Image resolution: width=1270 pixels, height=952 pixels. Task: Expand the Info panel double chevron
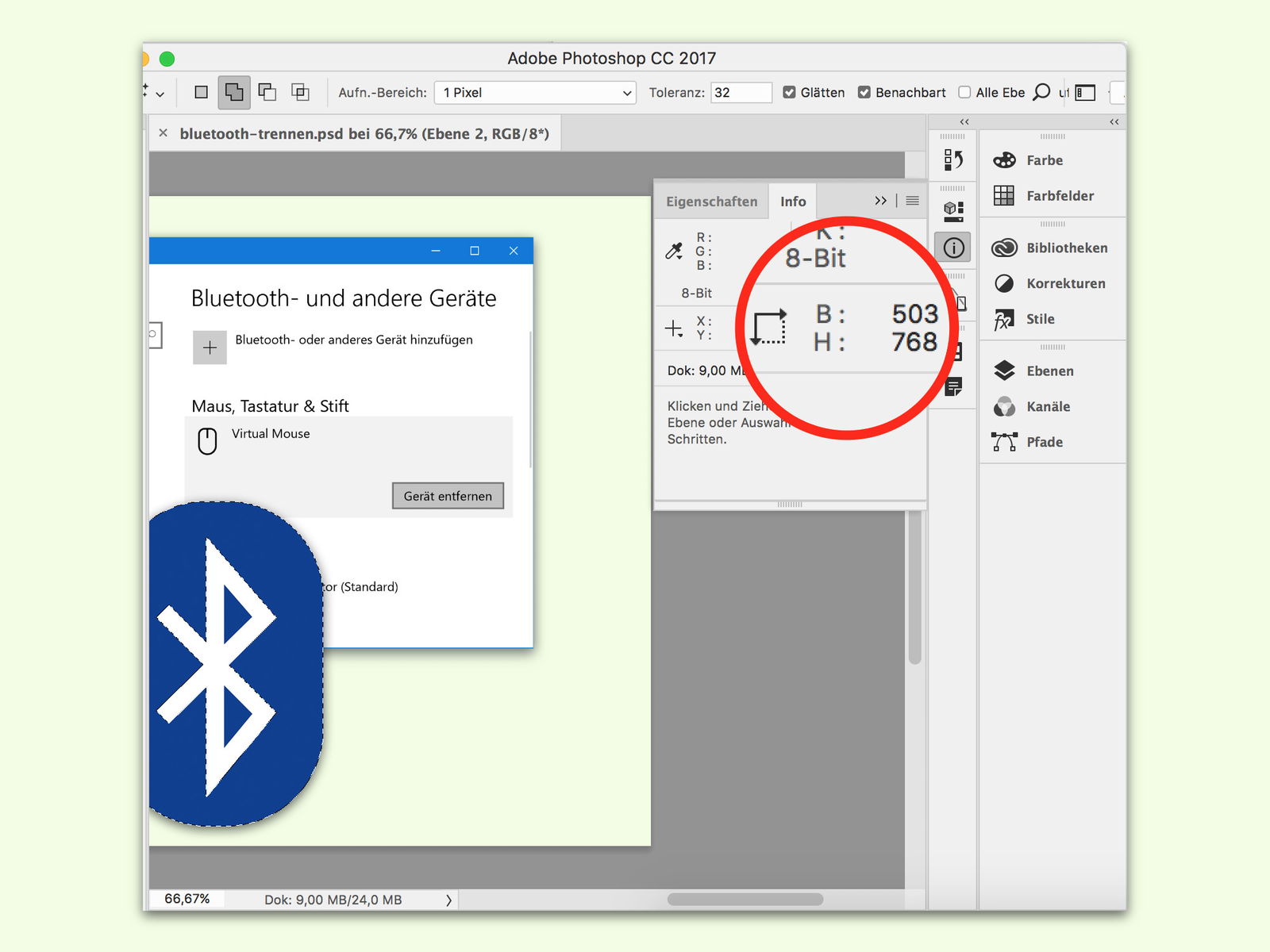click(880, 201)
